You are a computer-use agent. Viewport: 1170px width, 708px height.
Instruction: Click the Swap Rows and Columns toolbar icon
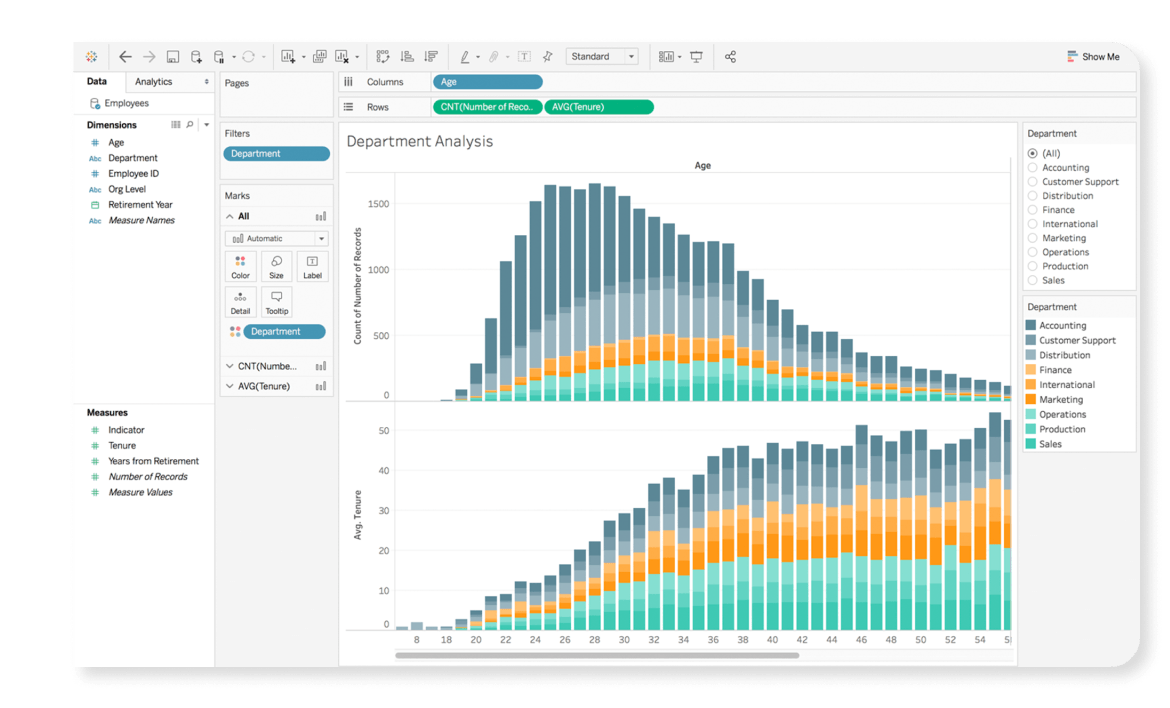coord(381,56)
